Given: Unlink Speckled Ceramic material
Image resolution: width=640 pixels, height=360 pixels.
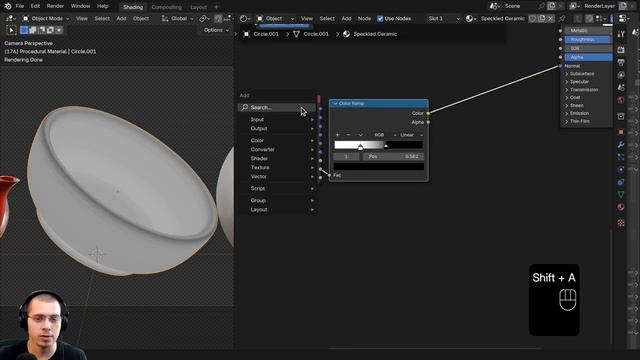Looking at the screenshot, I should pyautogui.click(x=551, y=19).
